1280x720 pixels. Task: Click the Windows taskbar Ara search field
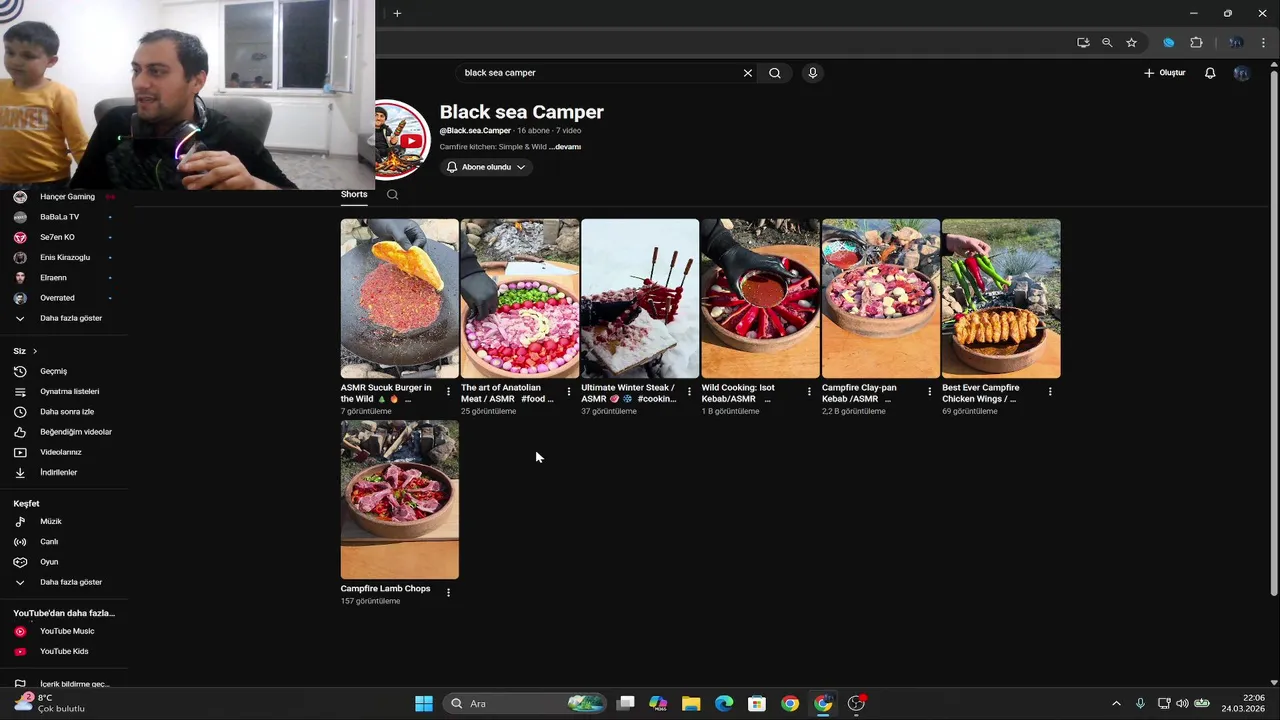[x=525, y=703]
